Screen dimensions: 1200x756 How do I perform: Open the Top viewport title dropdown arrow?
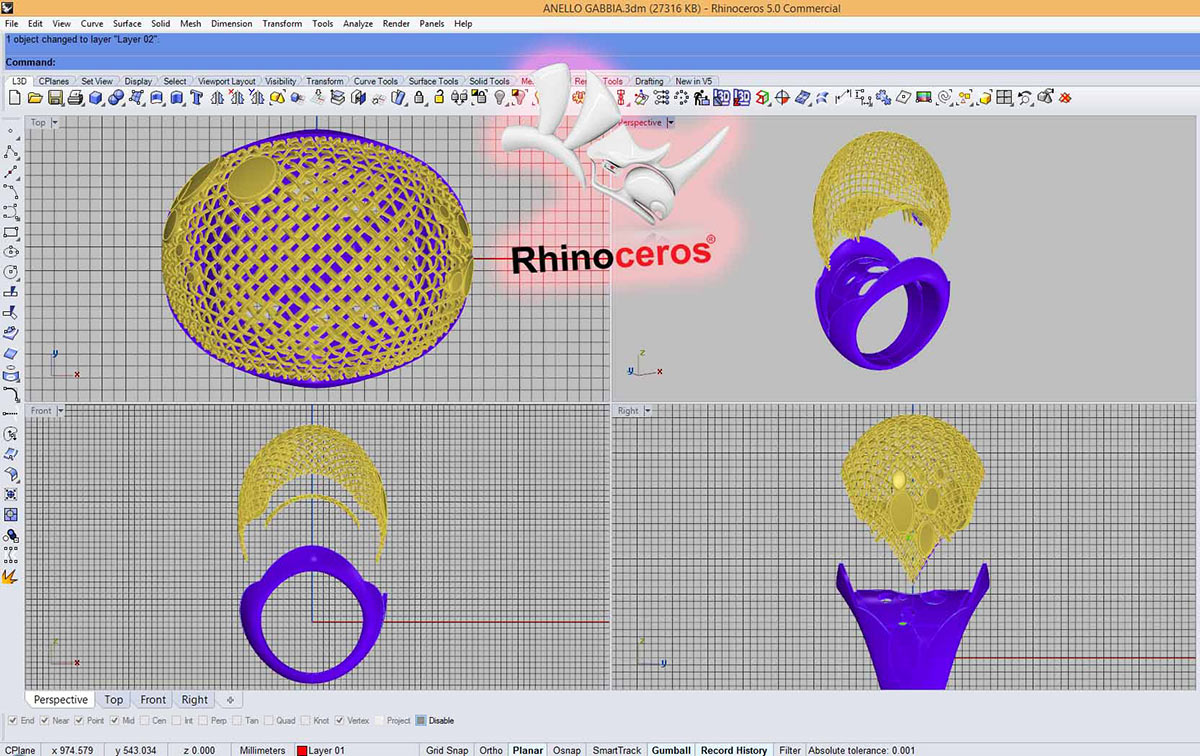pyautogui.click(x=55, y=123)
